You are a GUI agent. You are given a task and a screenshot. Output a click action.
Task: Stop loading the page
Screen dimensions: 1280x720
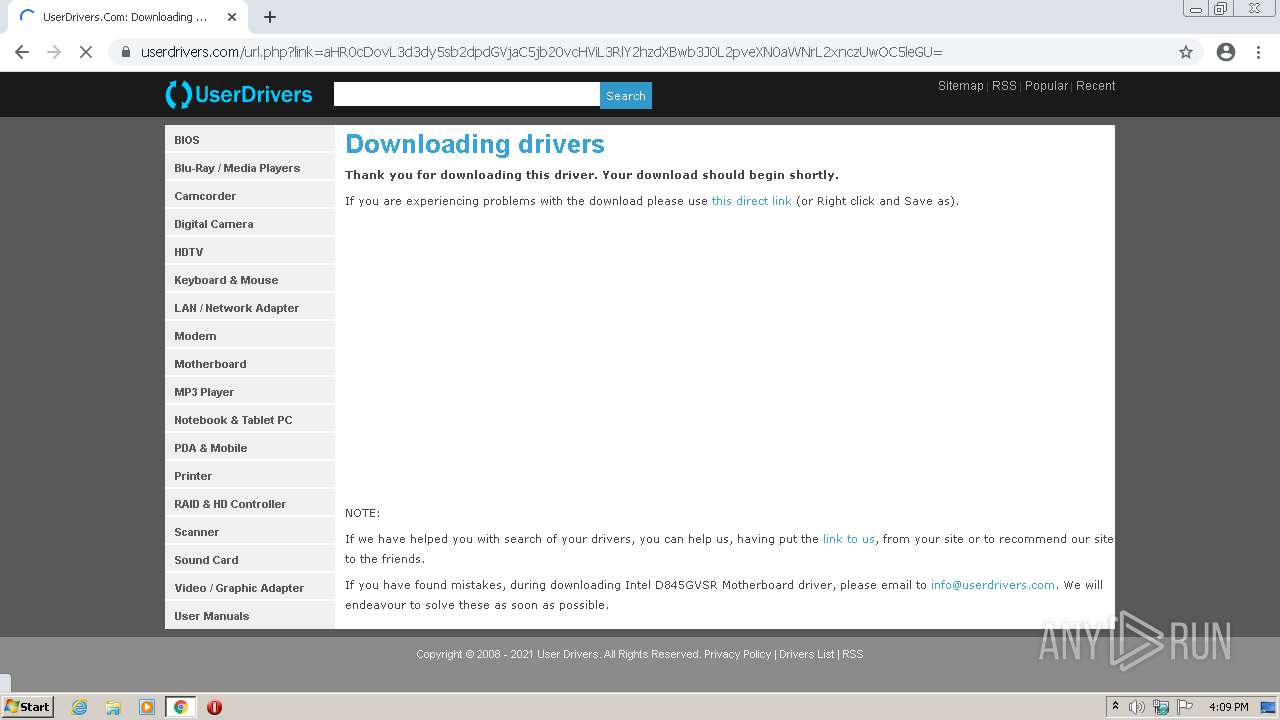point(86,52)
